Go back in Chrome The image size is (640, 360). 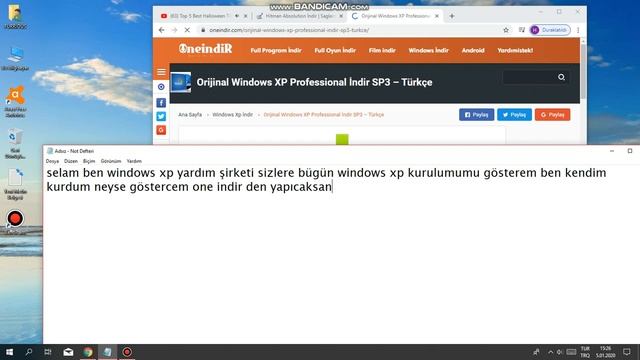pos(162,30)
